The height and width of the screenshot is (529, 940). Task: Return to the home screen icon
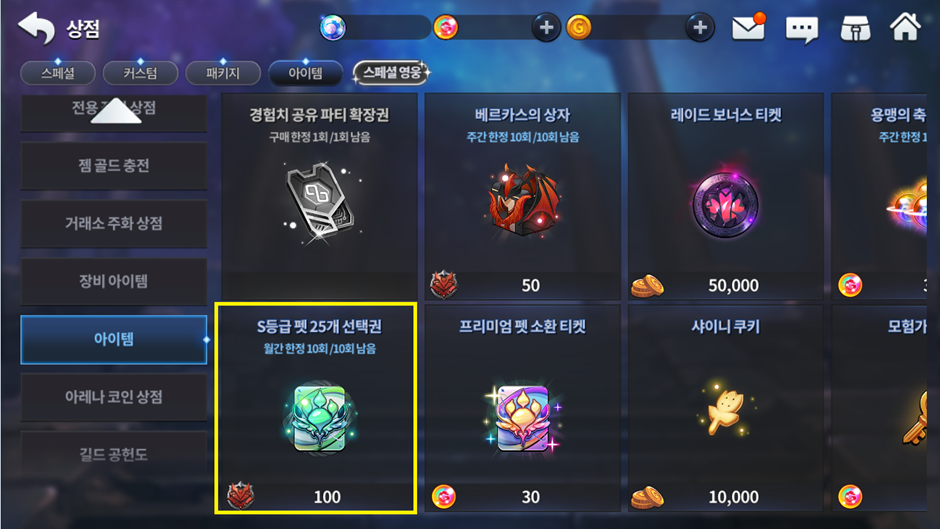(x=905, y=27)
